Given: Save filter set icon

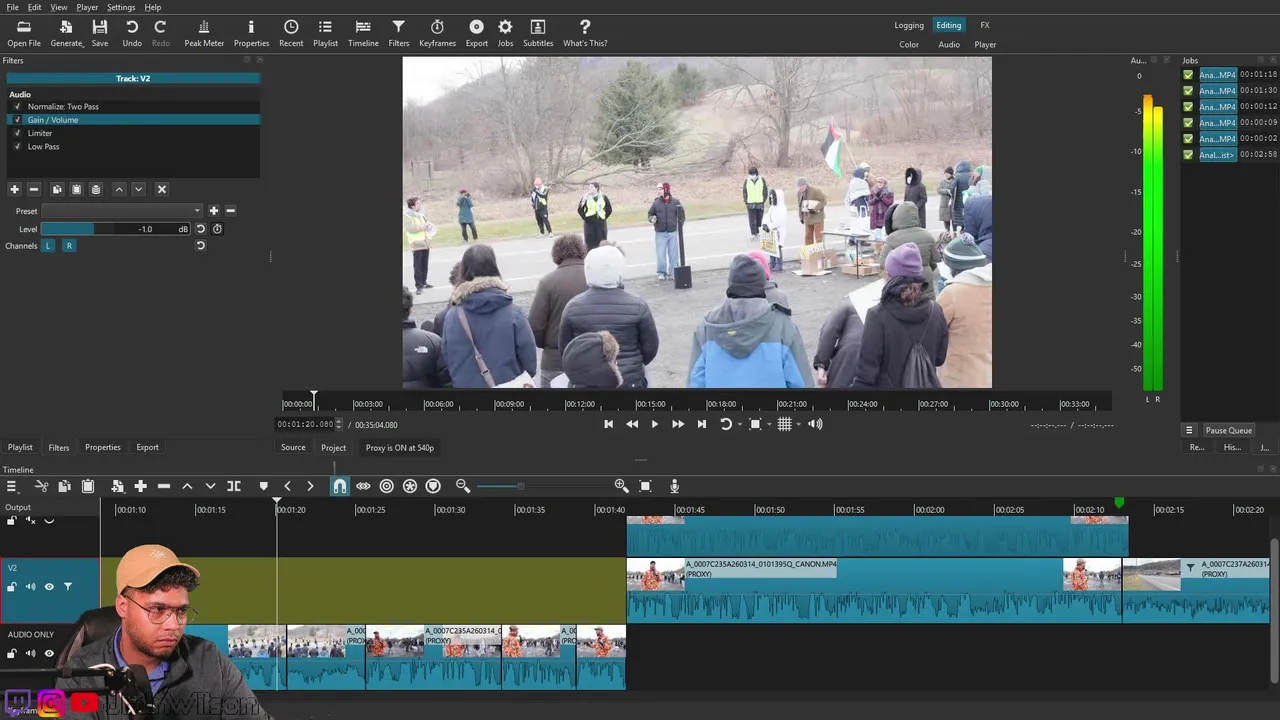Looking at the screenshot, I should [96, 189].
